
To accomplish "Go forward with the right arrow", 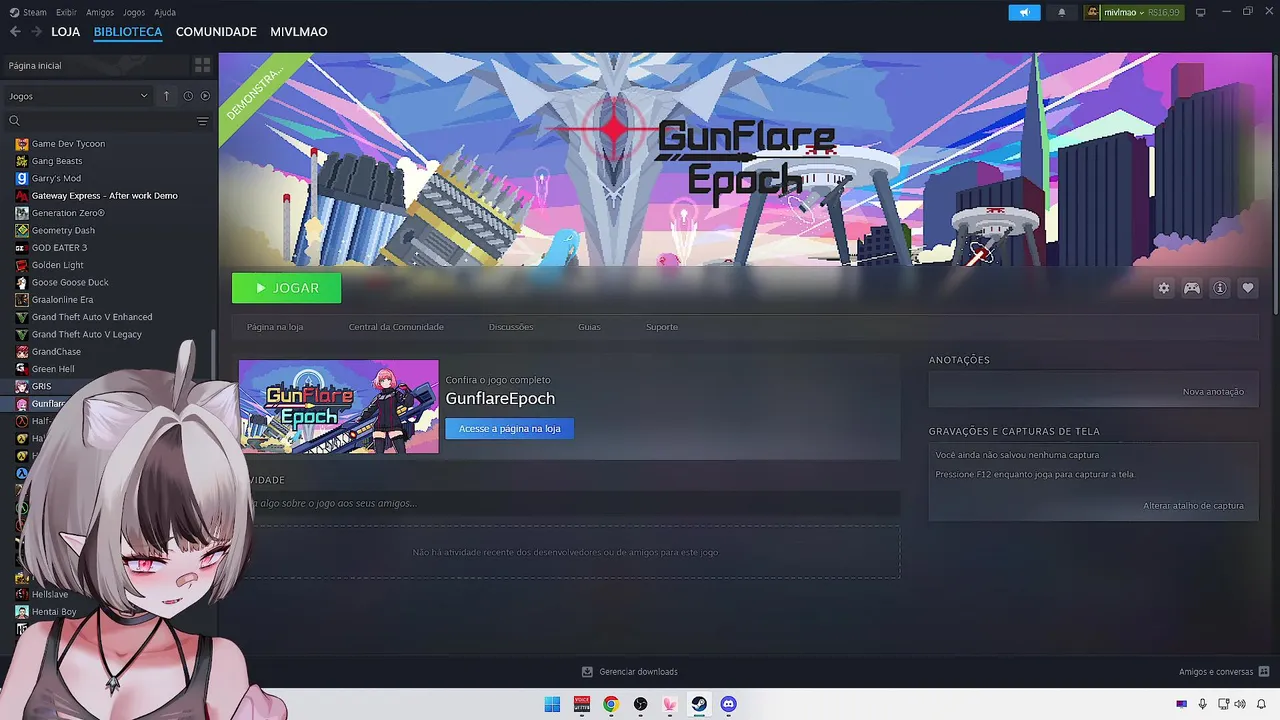I will pos(36,32).
